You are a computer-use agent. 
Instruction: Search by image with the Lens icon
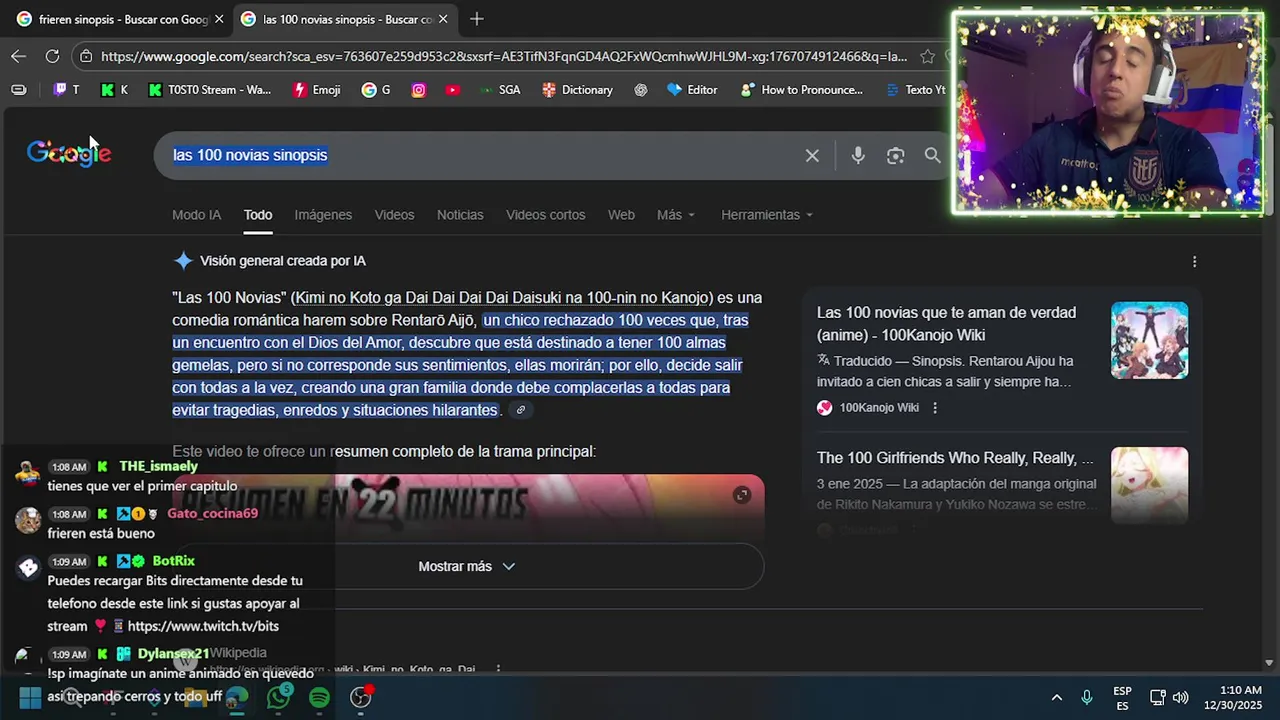[895, 155]
